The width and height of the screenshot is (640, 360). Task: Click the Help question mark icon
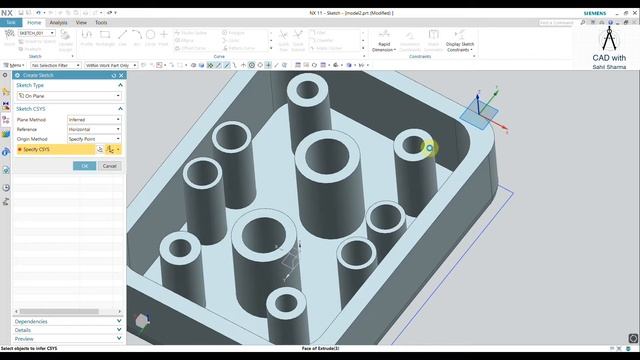tap(611, 22)
